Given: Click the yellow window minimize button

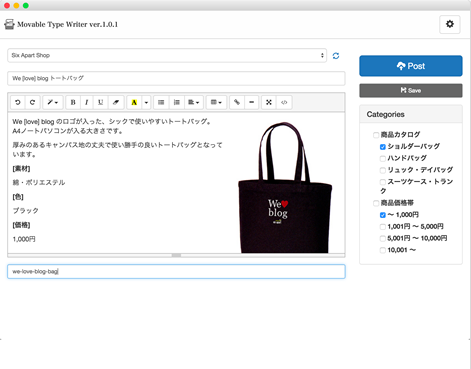Looking at the screenshot, I should [x=16, y=5].
